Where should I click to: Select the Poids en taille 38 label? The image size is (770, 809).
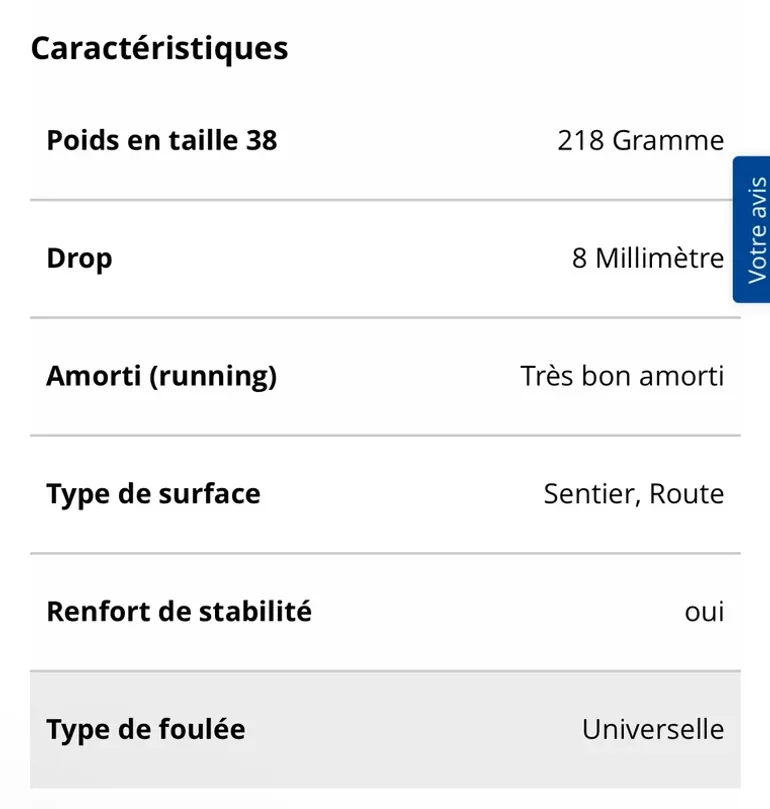(162, 140)
